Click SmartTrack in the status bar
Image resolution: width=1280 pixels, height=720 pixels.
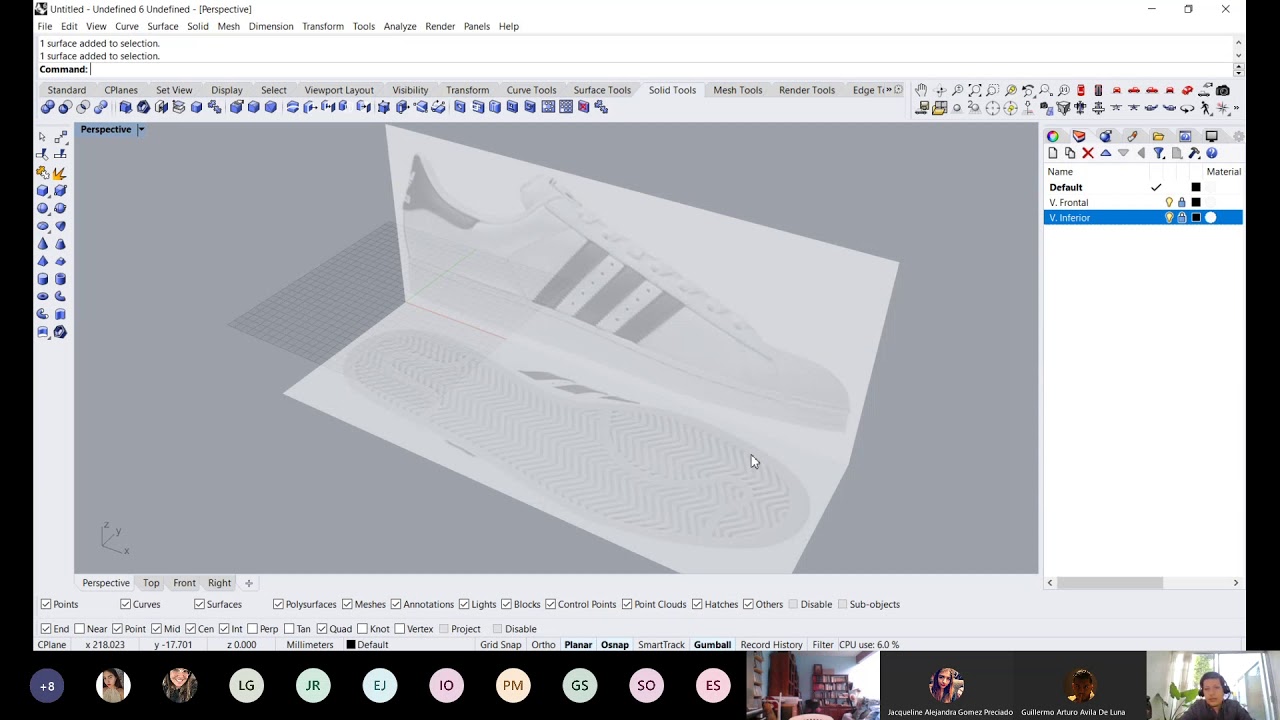pyautogui.click(x=661, y=645)
